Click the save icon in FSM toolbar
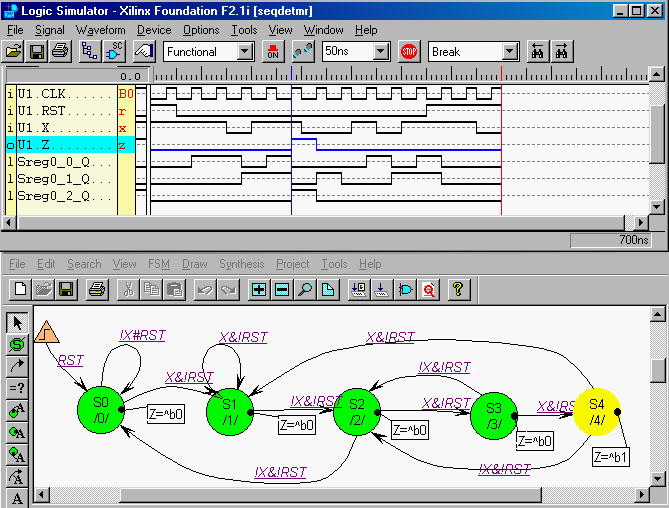The image size is (669, 508). (x=65, y=290)
